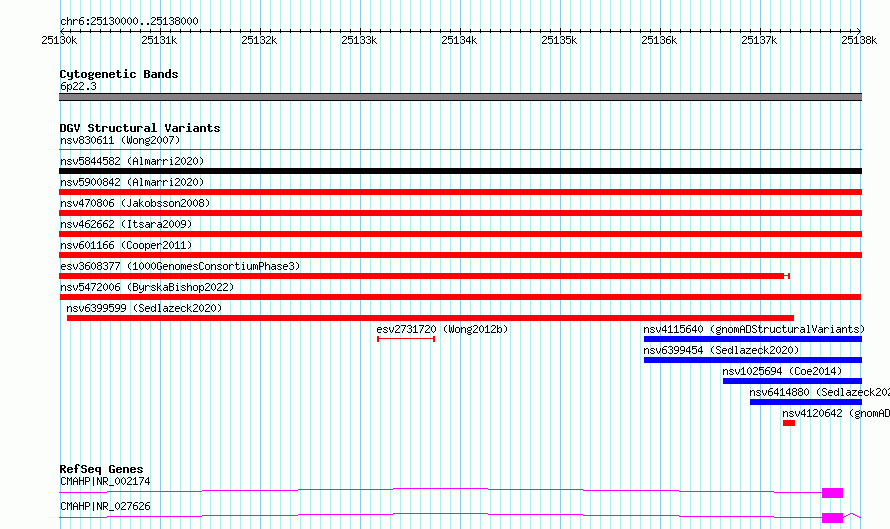
Task: Open the nsv462662 (Itsara2009) variant
Action: pyautogui.click(x=126, y=224)
